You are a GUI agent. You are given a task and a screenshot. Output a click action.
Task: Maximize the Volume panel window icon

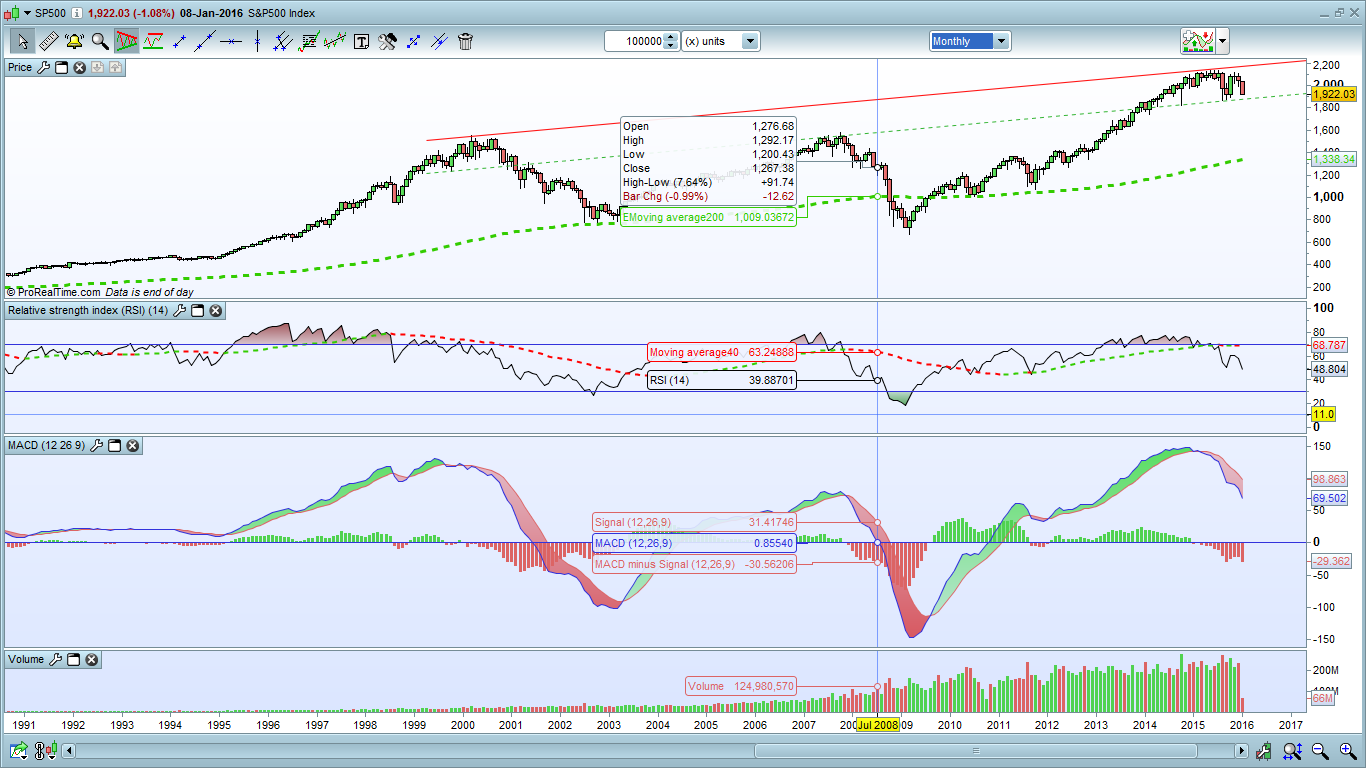(74, 659)
